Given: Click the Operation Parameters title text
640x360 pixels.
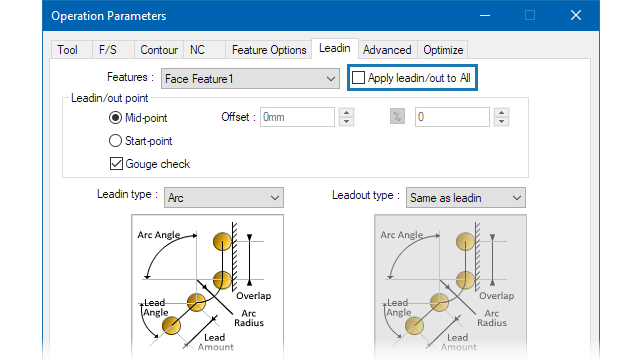Looking at the screenshot, I should coord(109,16).
